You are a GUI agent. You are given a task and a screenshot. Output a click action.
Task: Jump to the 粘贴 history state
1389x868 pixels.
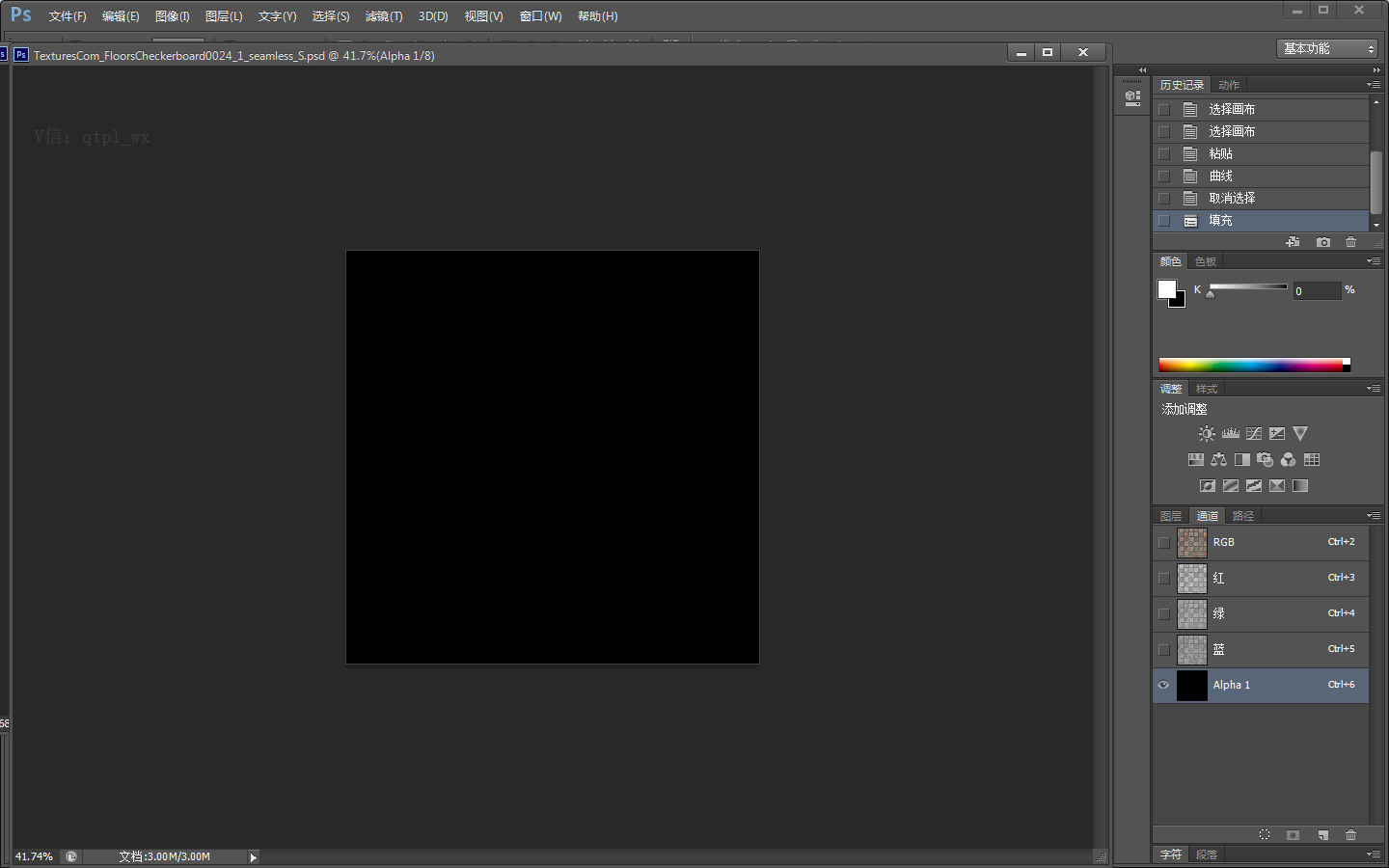point(1261,154)
